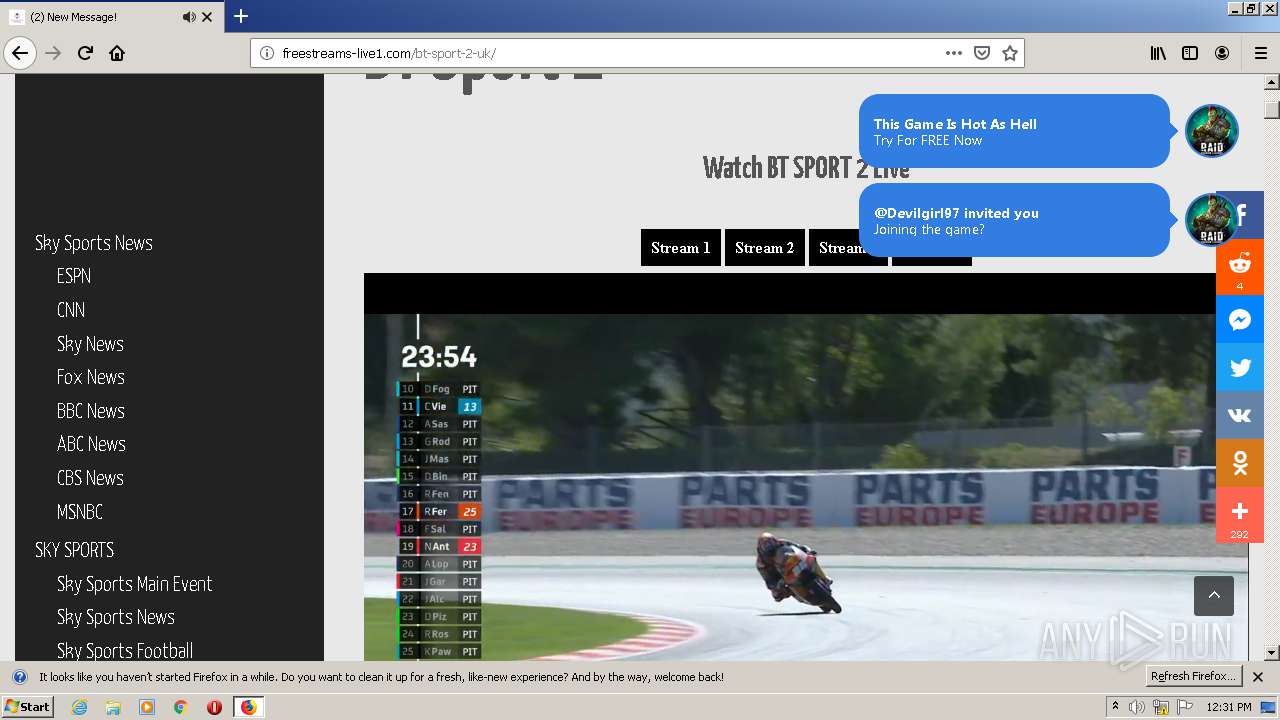Click 'This Game Is Hot As Hell' notification

[1014, 131]
